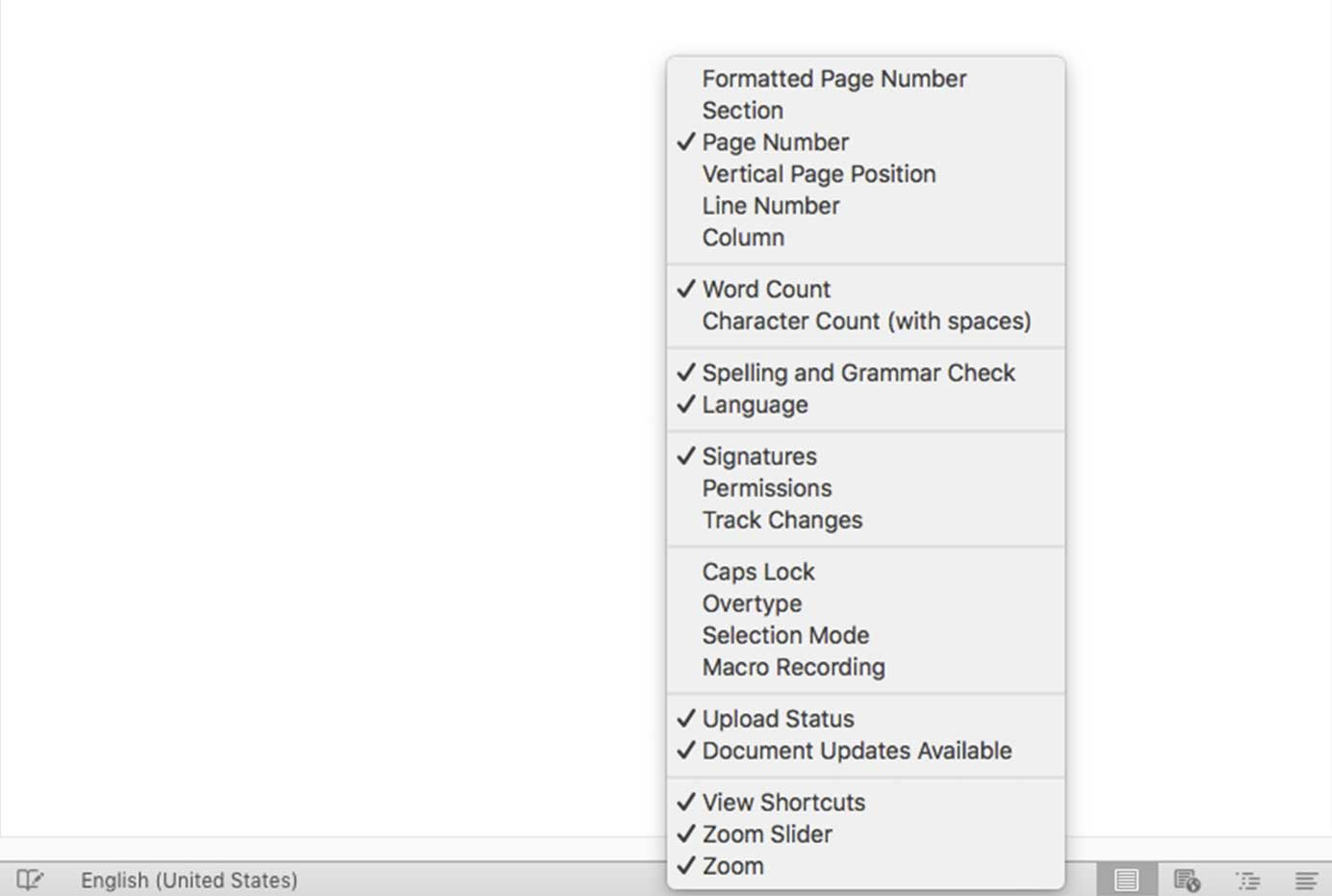Select Section in the context menu
This screenshot has width=1332, height=896.
[742, 111]
